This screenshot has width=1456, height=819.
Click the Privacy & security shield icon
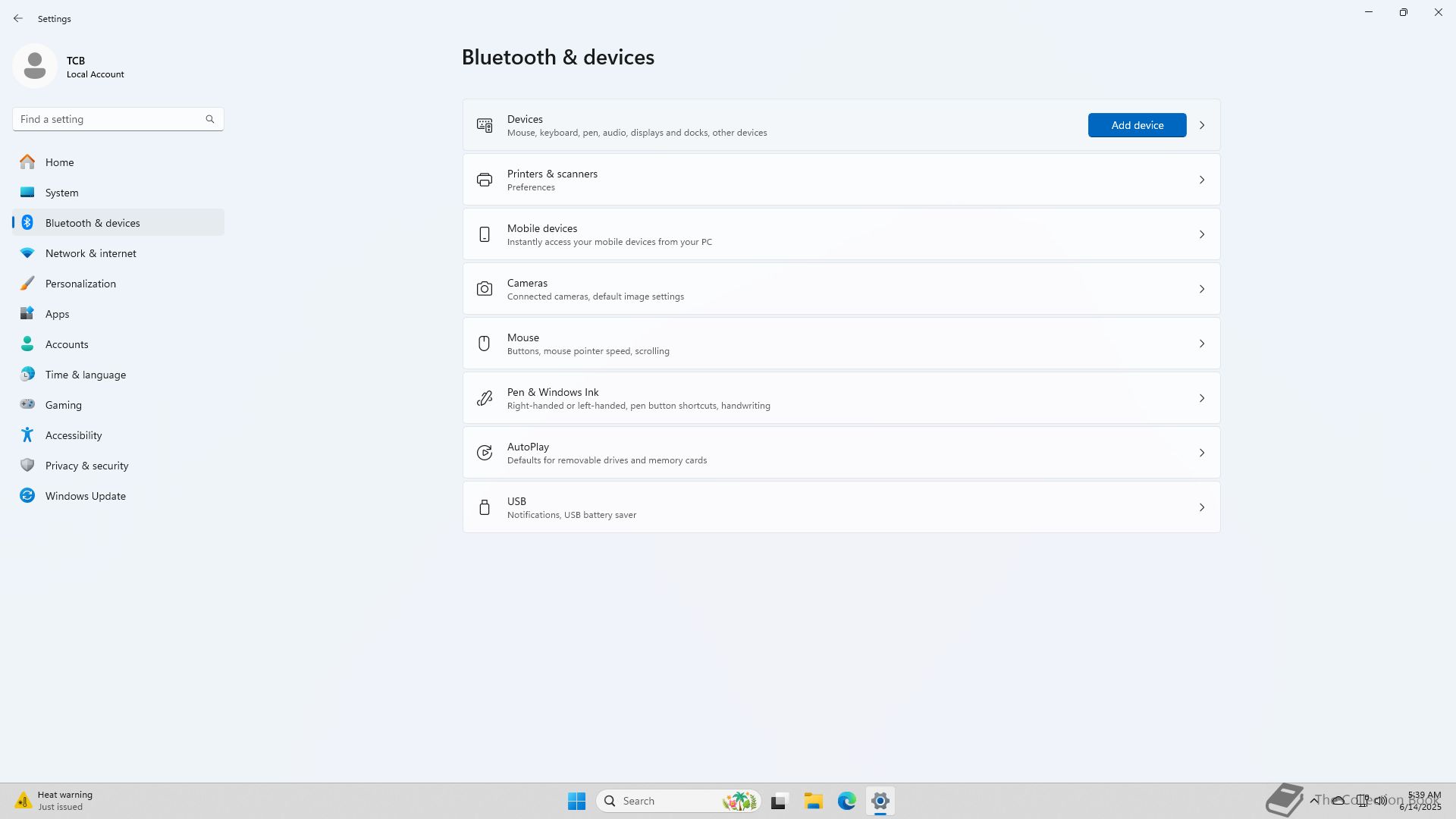coord(27,466)
